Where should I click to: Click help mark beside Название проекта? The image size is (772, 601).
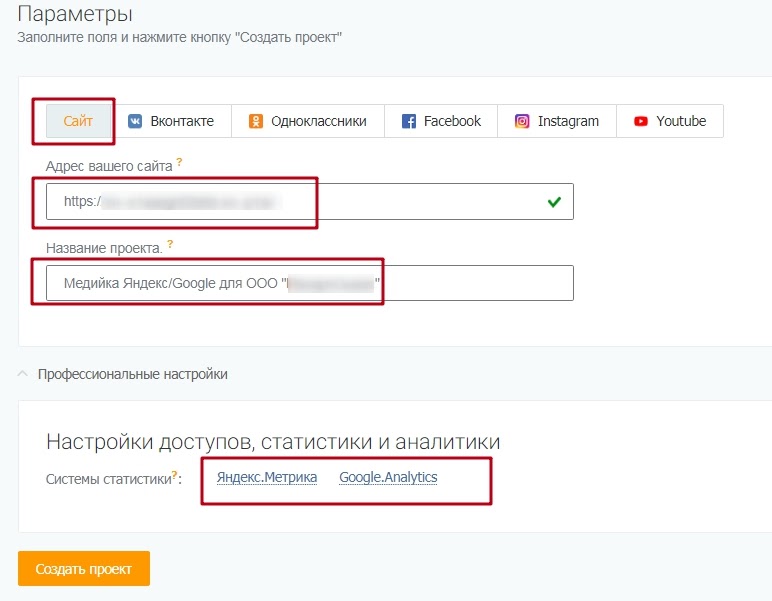[x=170, y=243]
